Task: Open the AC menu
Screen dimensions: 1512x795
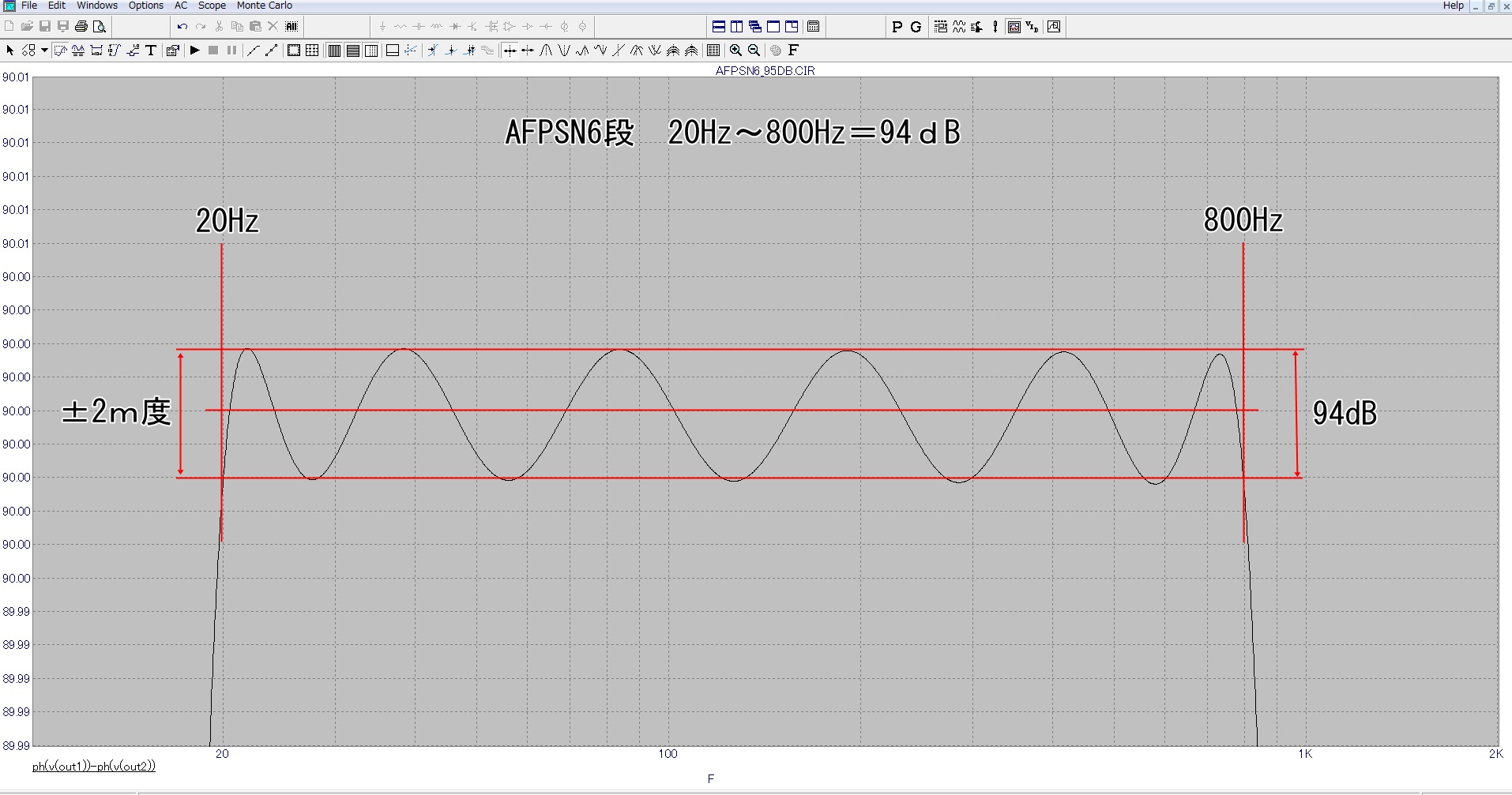Action: point(181,6)
